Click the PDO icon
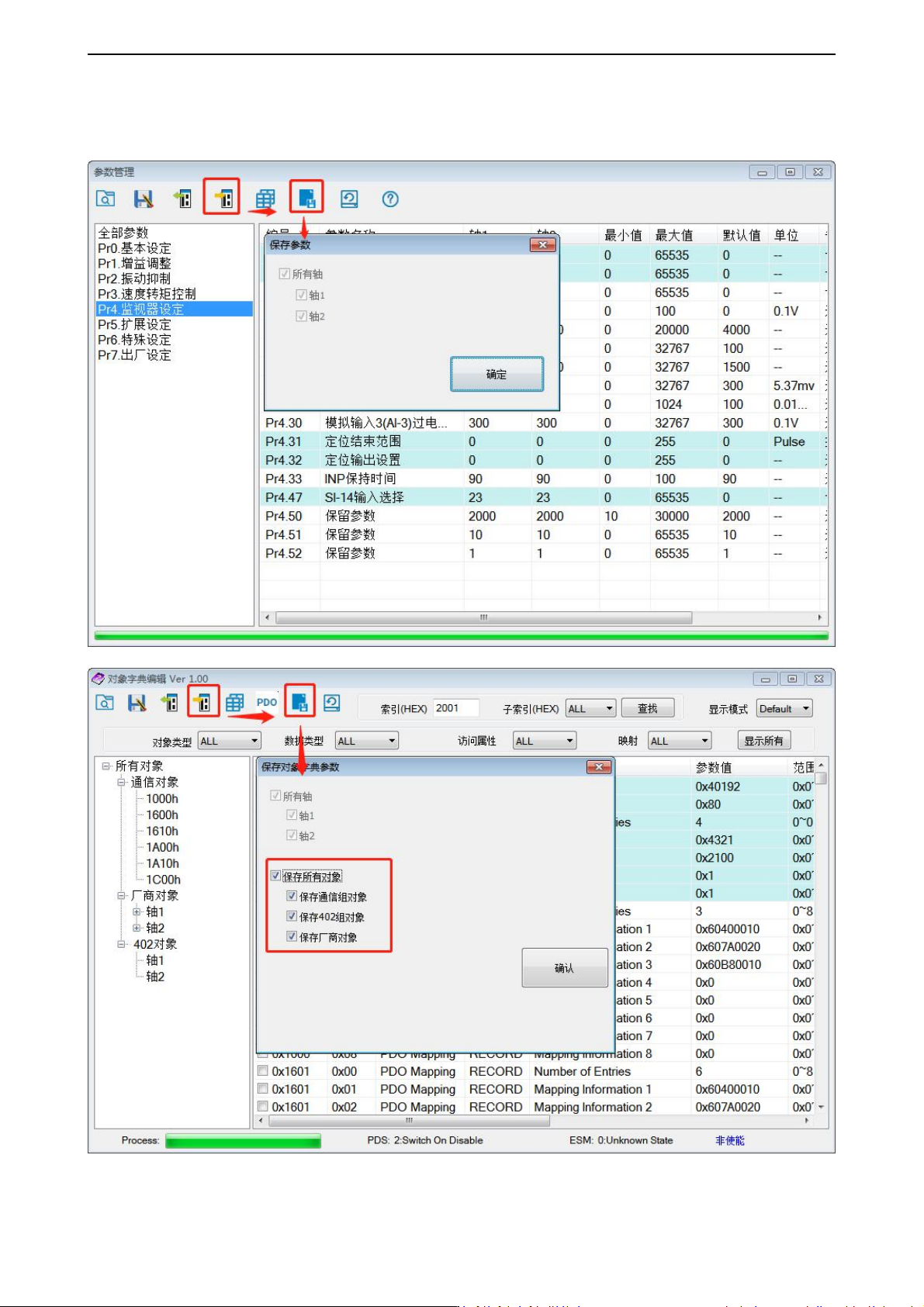 coord(267,702)
